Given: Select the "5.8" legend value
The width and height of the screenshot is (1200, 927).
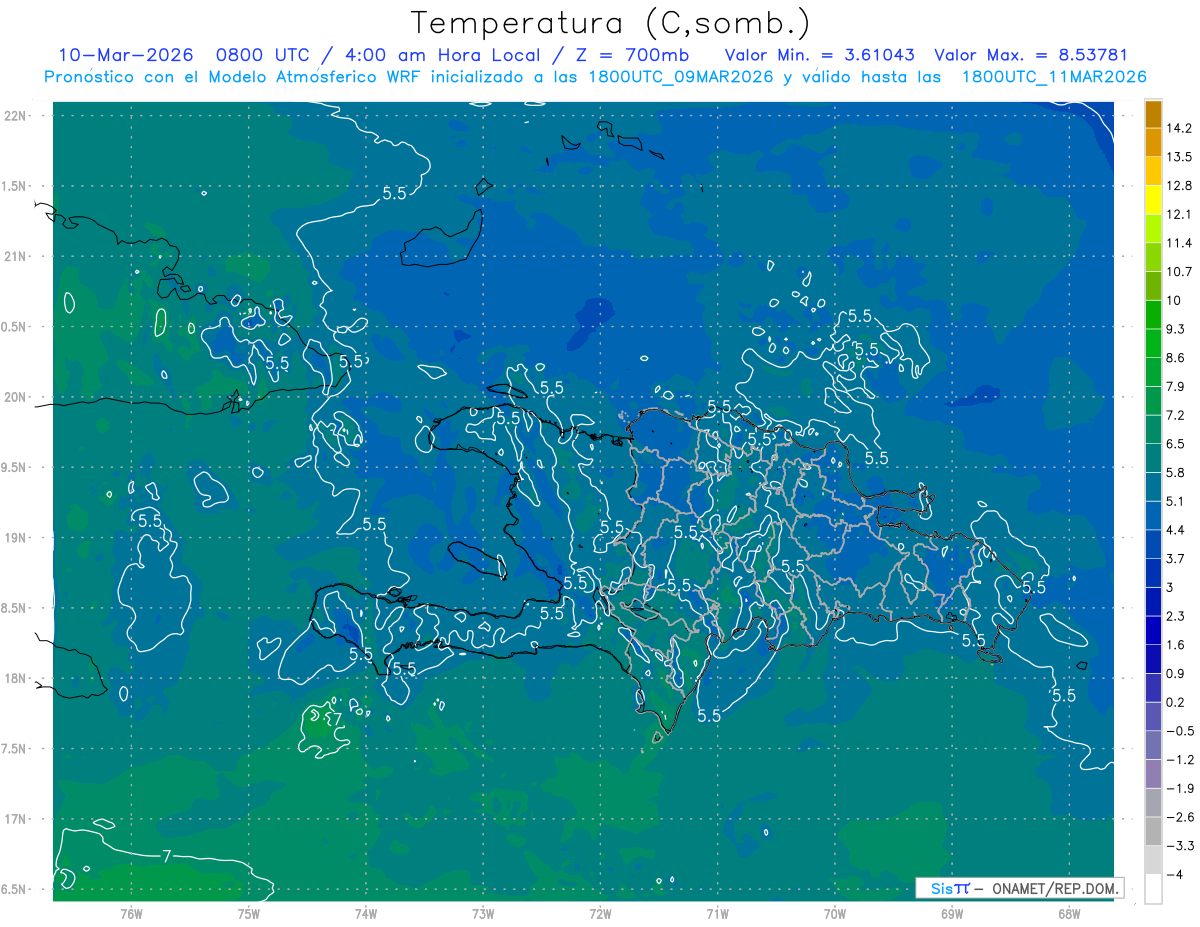Looking at the screenshot, I should tap(1178, 473).
